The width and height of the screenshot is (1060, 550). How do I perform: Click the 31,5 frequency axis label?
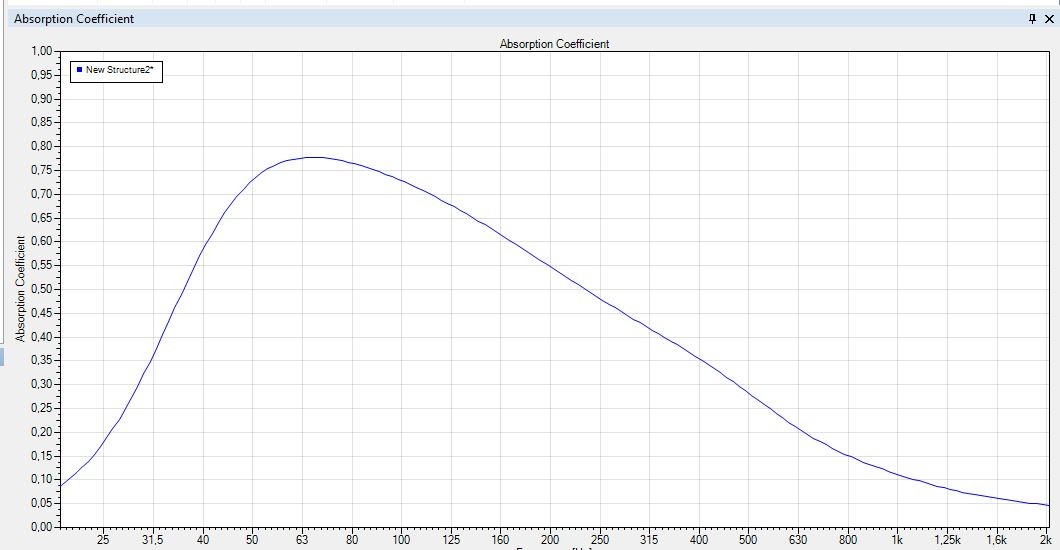click(152, 540)
